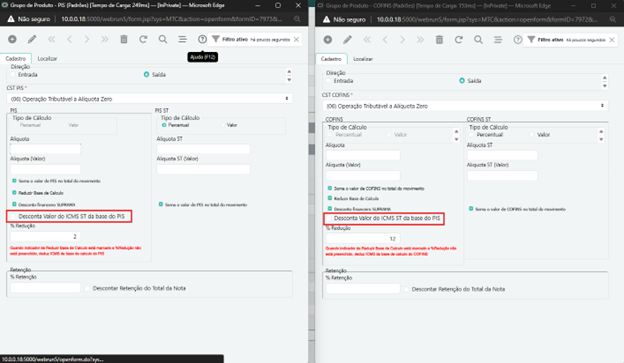Click the refresh icon in COFINS window
Image resolution: width=624 pixels, height=363 pixels.
click(459, 39)
